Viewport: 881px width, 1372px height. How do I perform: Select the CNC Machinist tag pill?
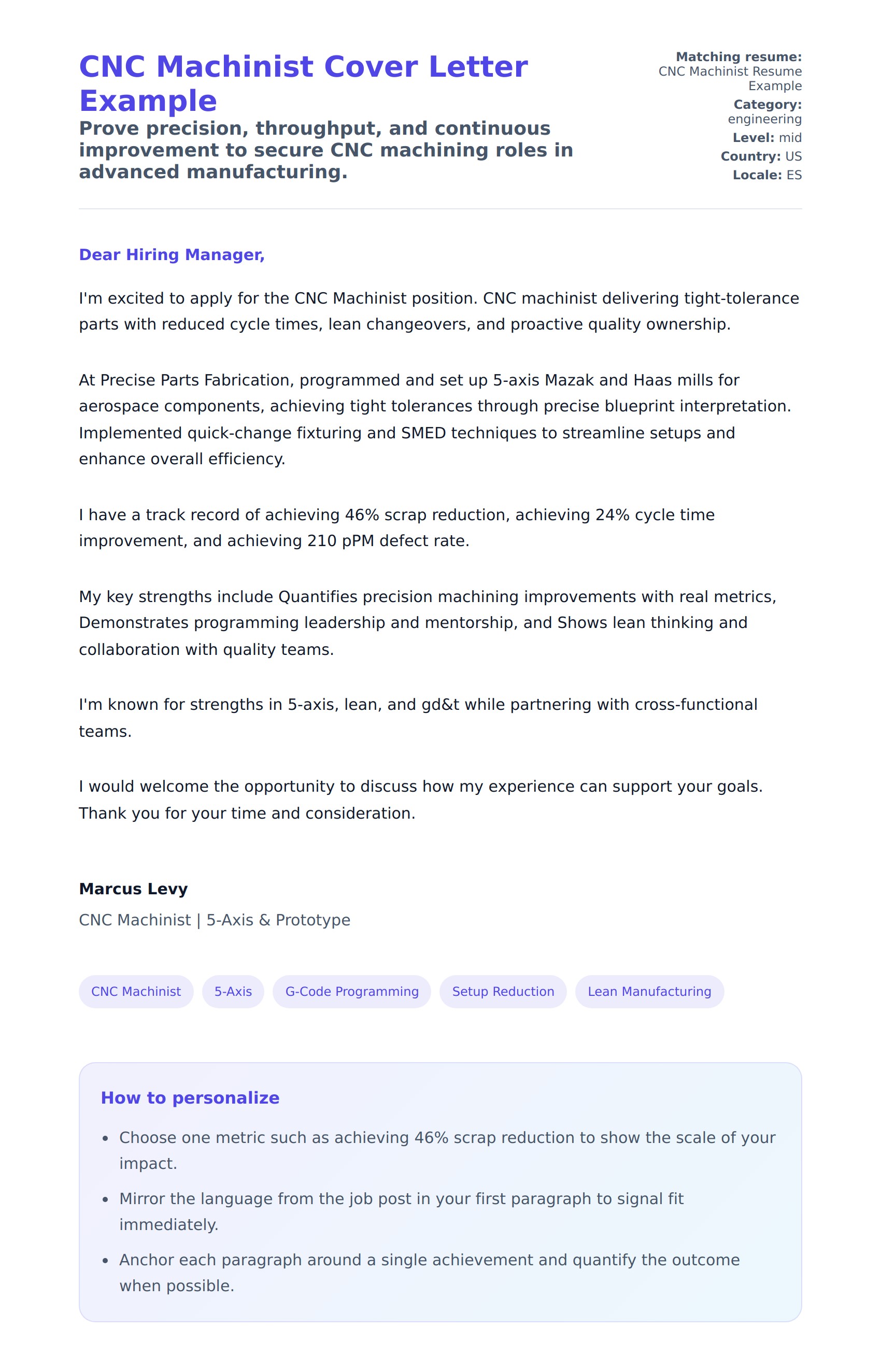[136, 991]
